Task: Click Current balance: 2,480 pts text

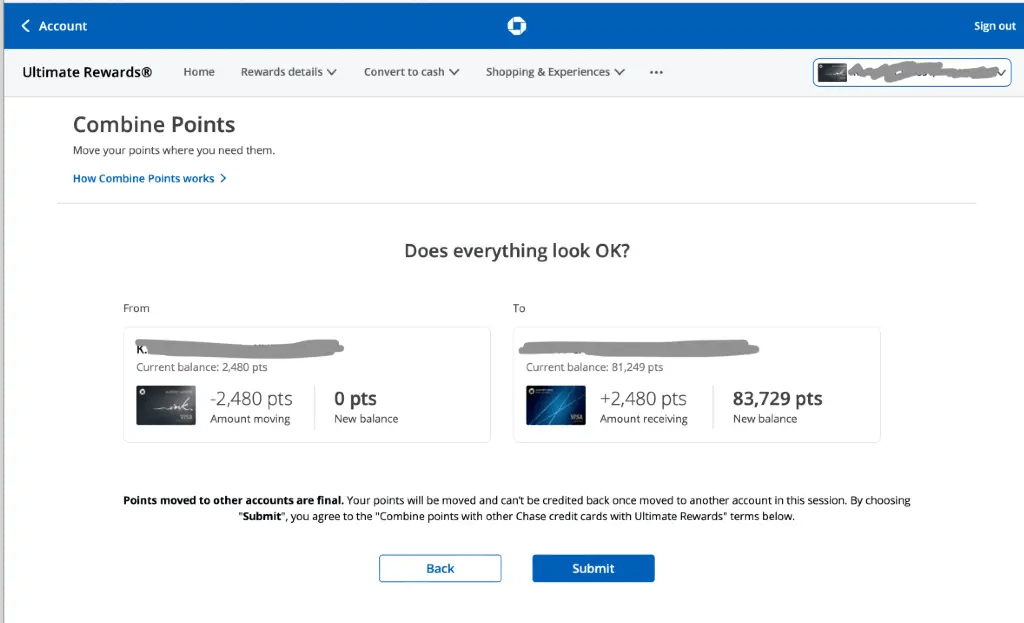Action: click(x=202, y=367)
